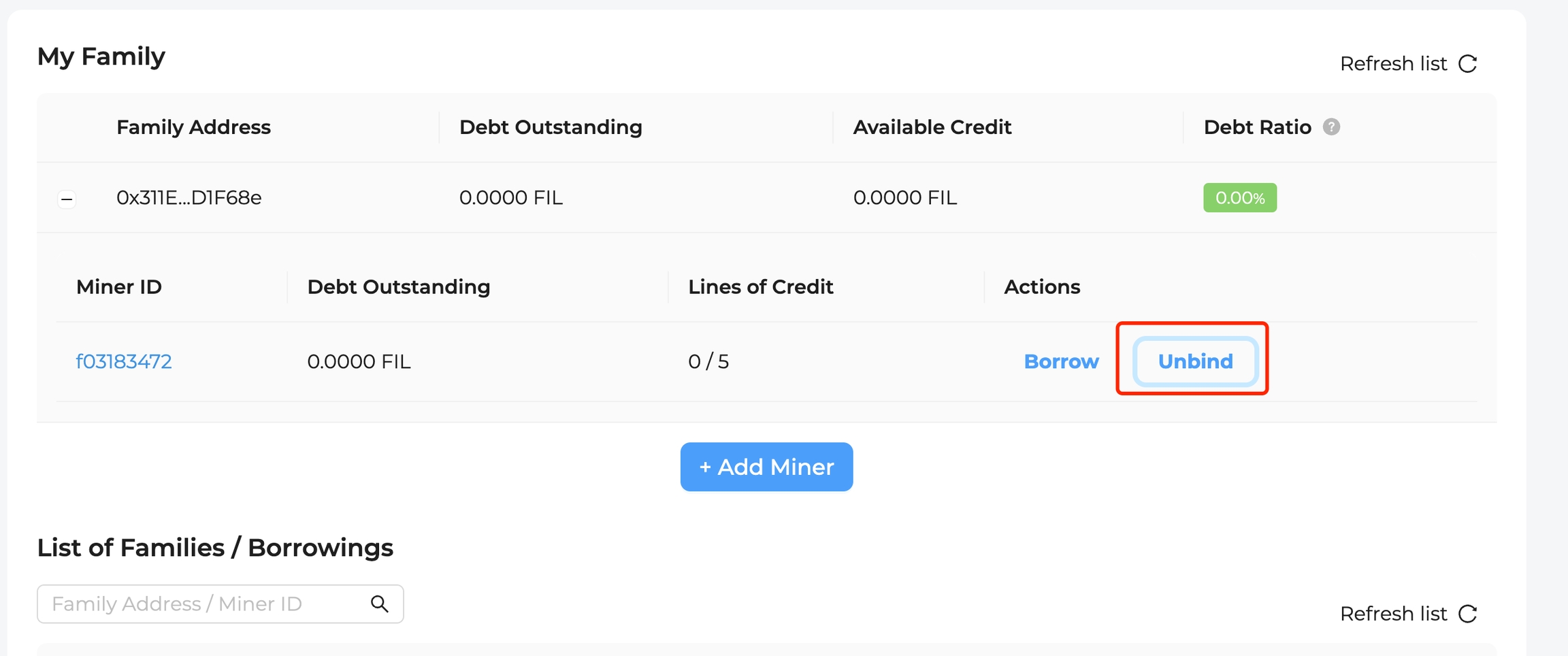Click the 0 / 5 lines of credit value
The height and width of the screenshot is (656, 1568).
click(x=708, y=361)
